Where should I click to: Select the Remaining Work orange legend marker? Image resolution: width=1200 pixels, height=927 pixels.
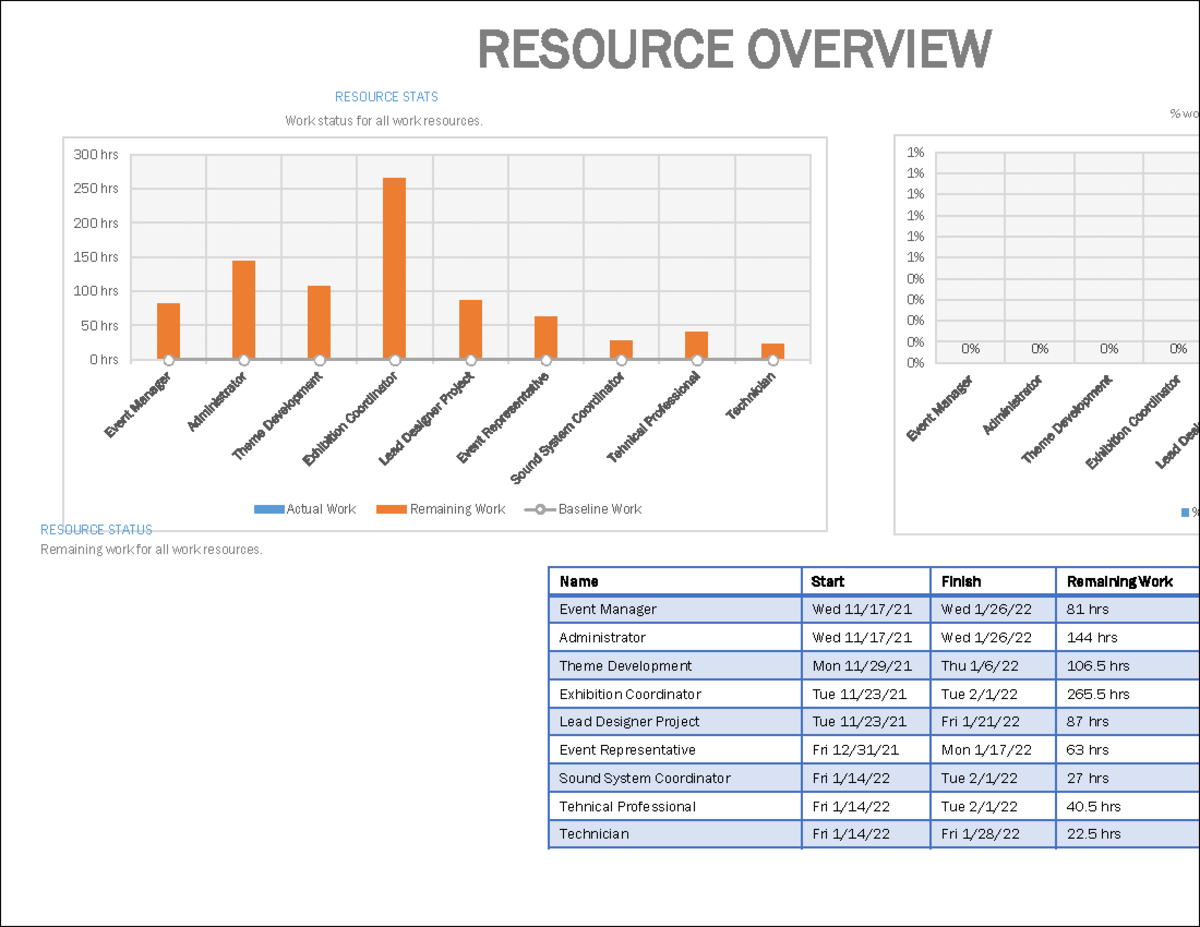point(393,509)
